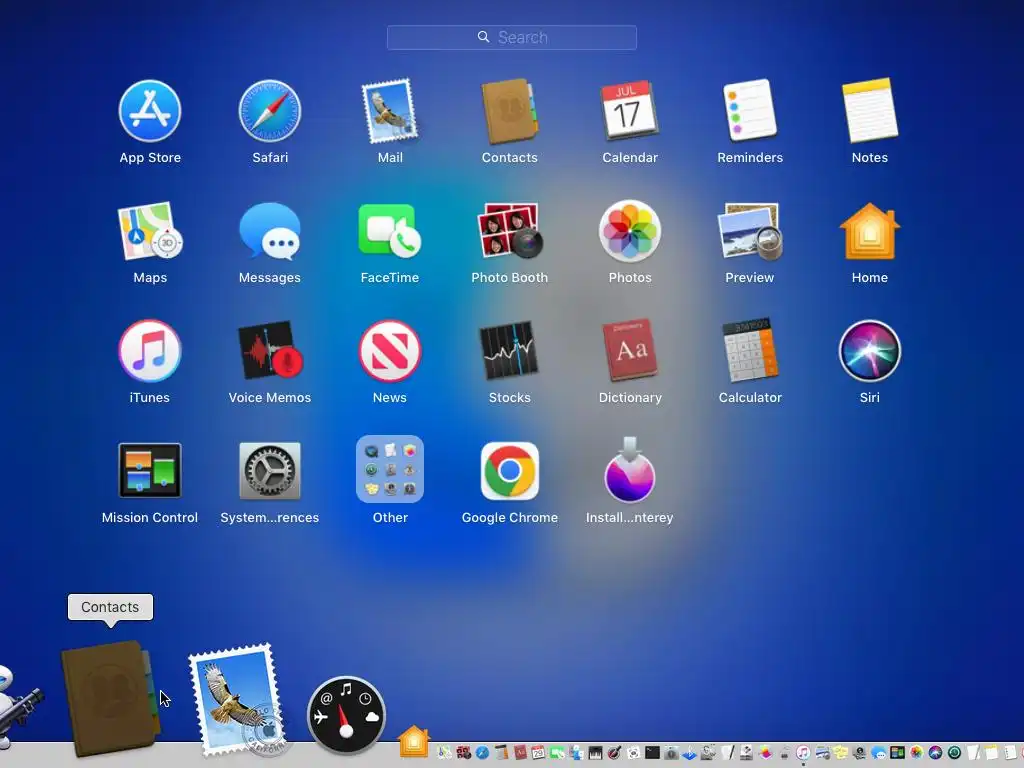Open the piano keyboard icon in the Dock
This screenshot has height=768, width=1024.
tap(595, 753)
